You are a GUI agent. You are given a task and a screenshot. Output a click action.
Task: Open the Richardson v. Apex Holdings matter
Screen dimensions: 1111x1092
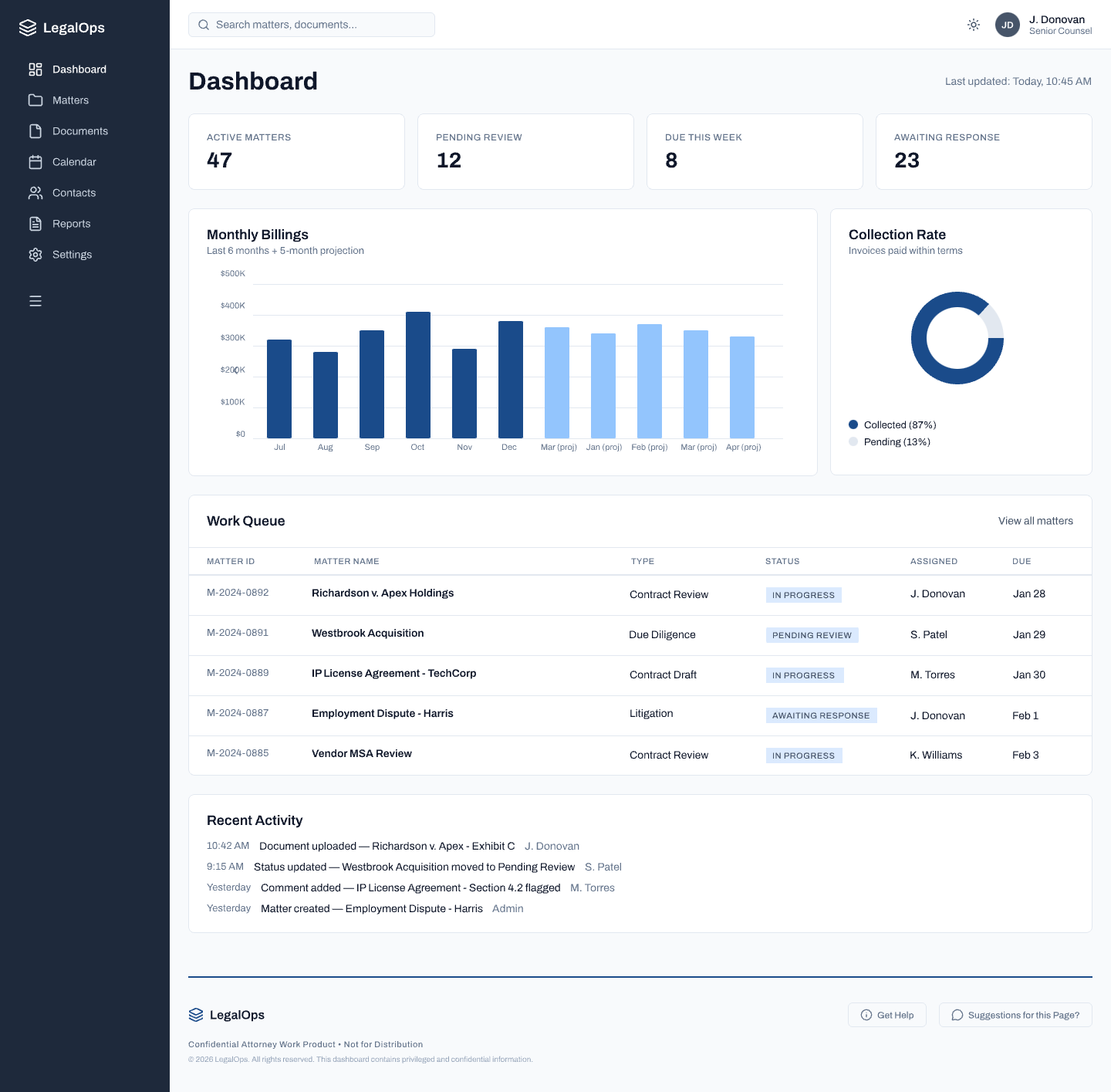(383, 593)
